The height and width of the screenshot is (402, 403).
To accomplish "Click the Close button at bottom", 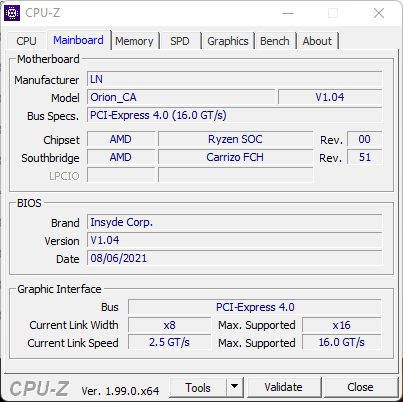I will point(360,387).
